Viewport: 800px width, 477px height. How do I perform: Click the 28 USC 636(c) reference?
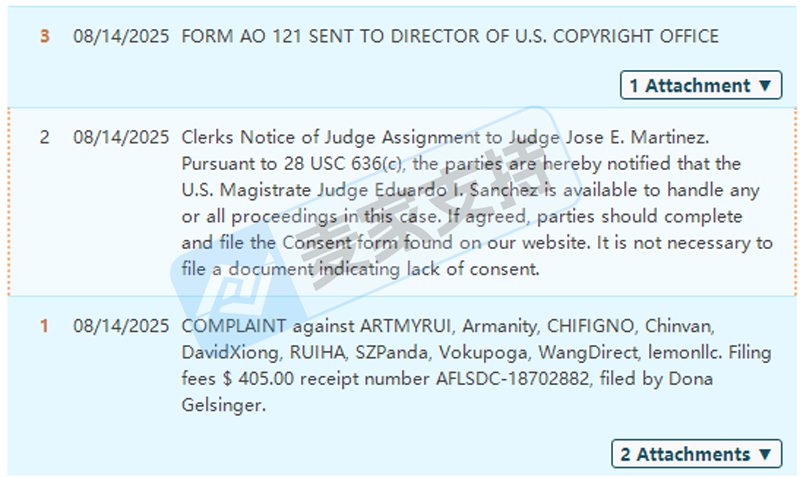coord(343,164)
